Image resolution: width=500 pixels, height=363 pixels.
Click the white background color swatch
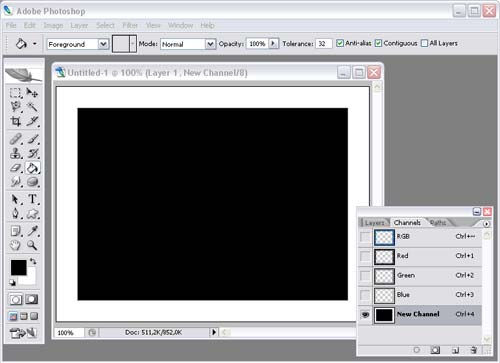click(30, 279)
